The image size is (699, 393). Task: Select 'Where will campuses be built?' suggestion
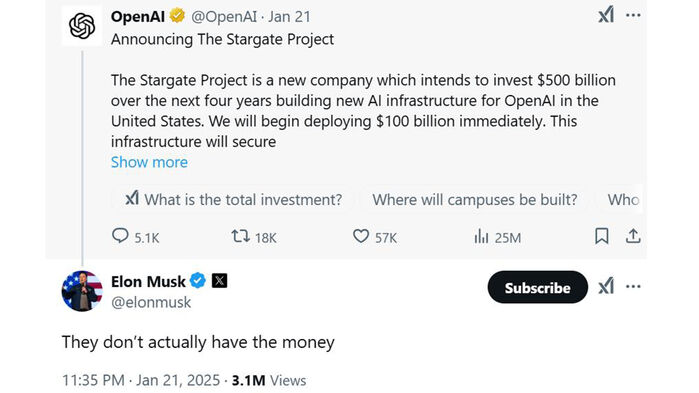tap(475, 199)
